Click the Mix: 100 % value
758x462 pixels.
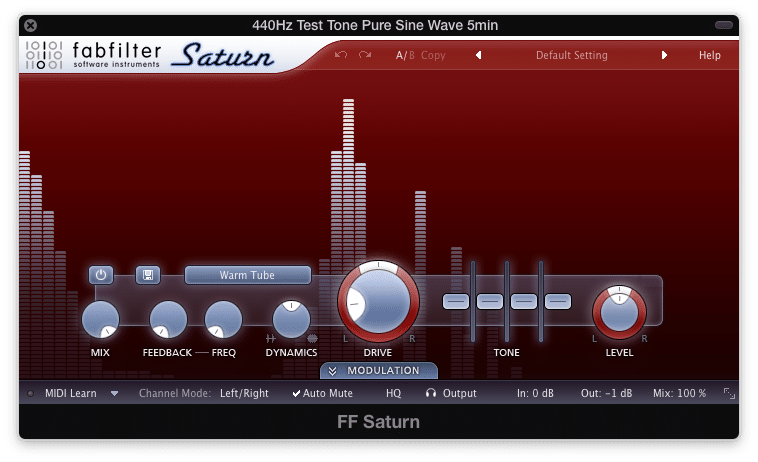point(680,393)
